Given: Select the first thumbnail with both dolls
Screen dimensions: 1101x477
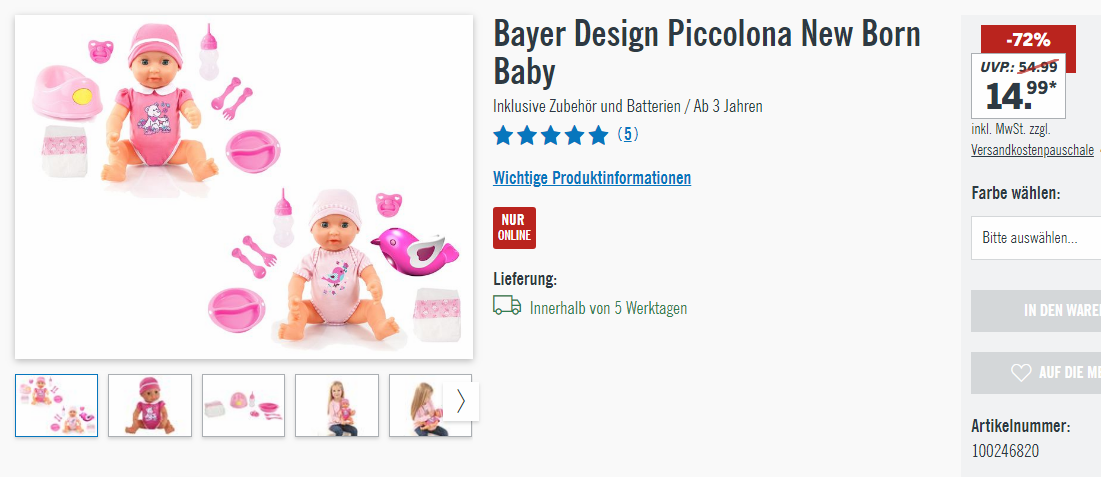Looking at the screenshot, I should 57,405.
